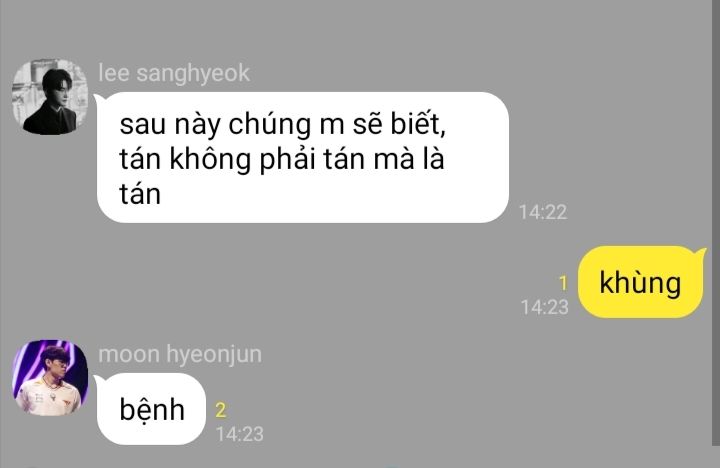Image resolution: width=720 pixels, height=468 pixels.
Task: Click the 14:23 timestamp beside "khùng"
Action: [545, 307]
